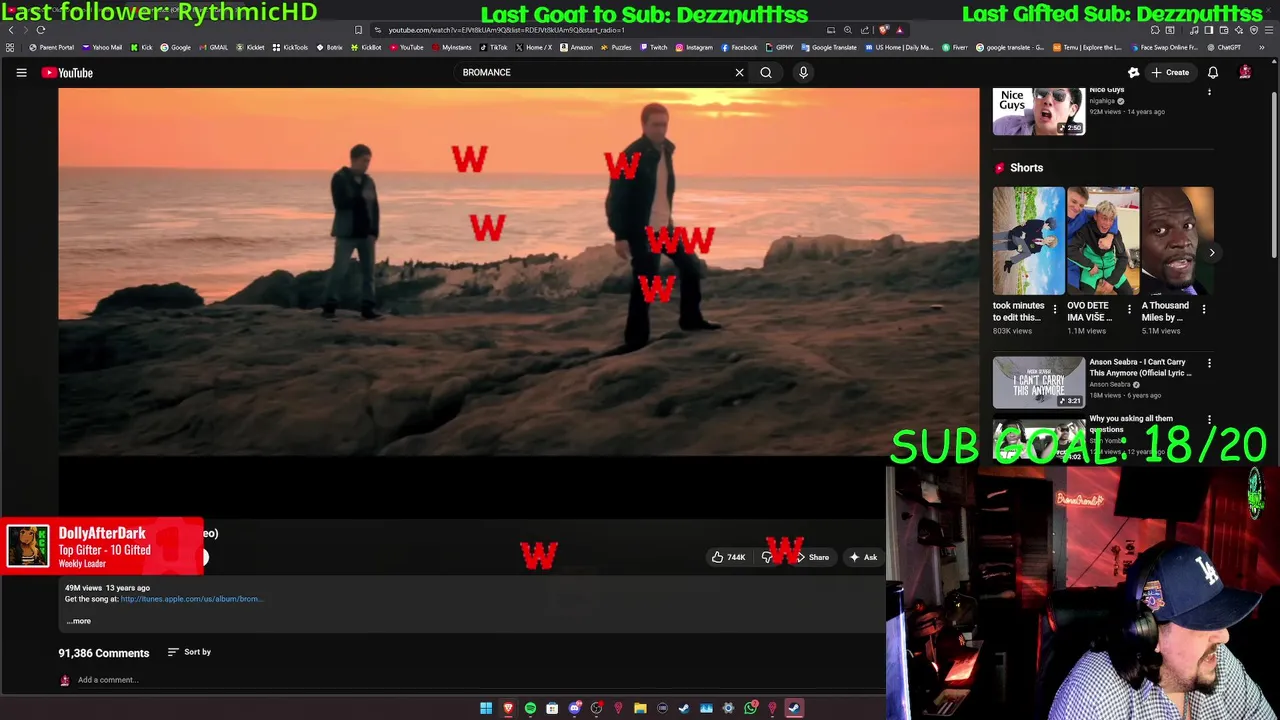Open Microsoft Store from the taskbar
Image resolution: width=1280 pixels, height=720 pixels.
(552, 708)
